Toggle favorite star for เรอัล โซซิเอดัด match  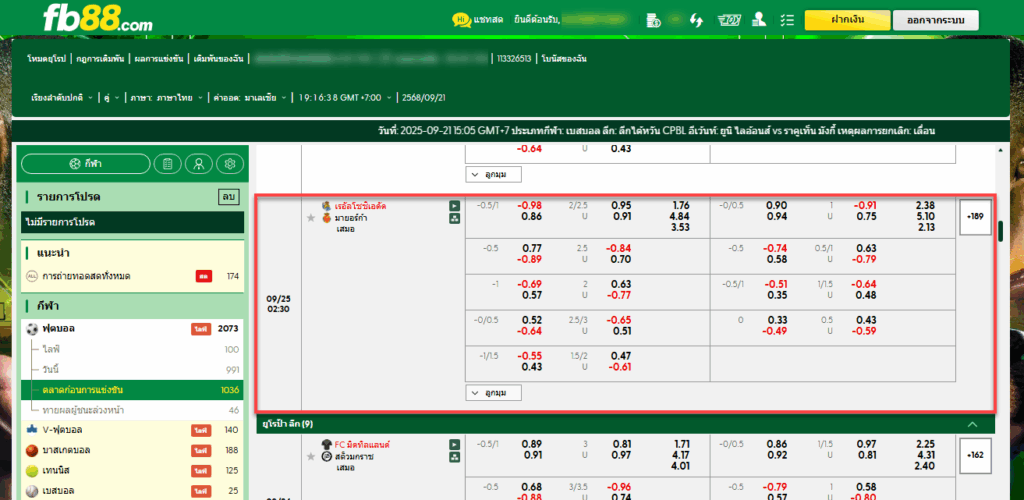tap(312, 218)
